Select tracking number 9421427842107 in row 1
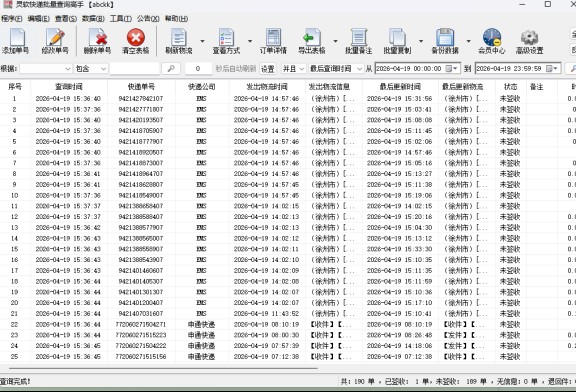This screenshot has width=576, height=392. (141, 98)
